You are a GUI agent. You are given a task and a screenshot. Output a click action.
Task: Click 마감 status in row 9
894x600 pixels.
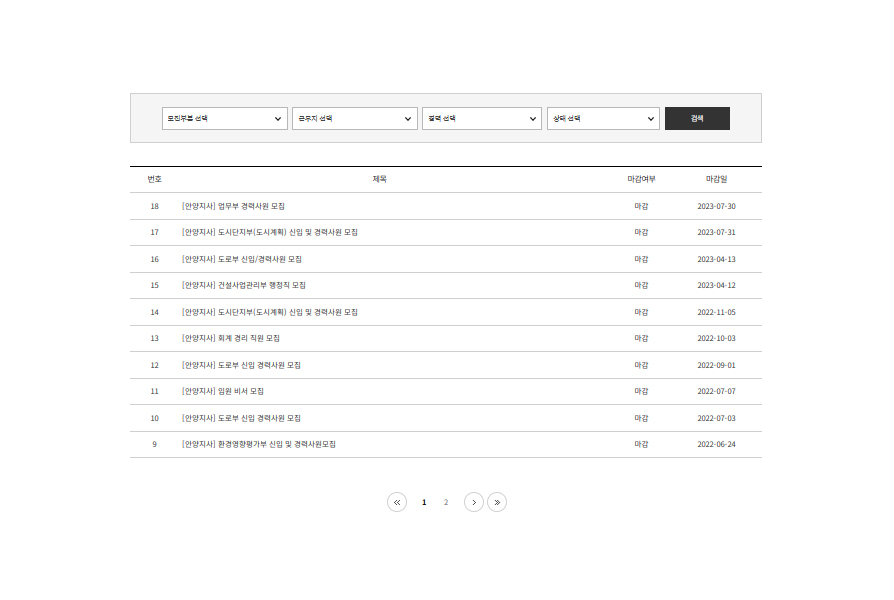tap(641, 444)
